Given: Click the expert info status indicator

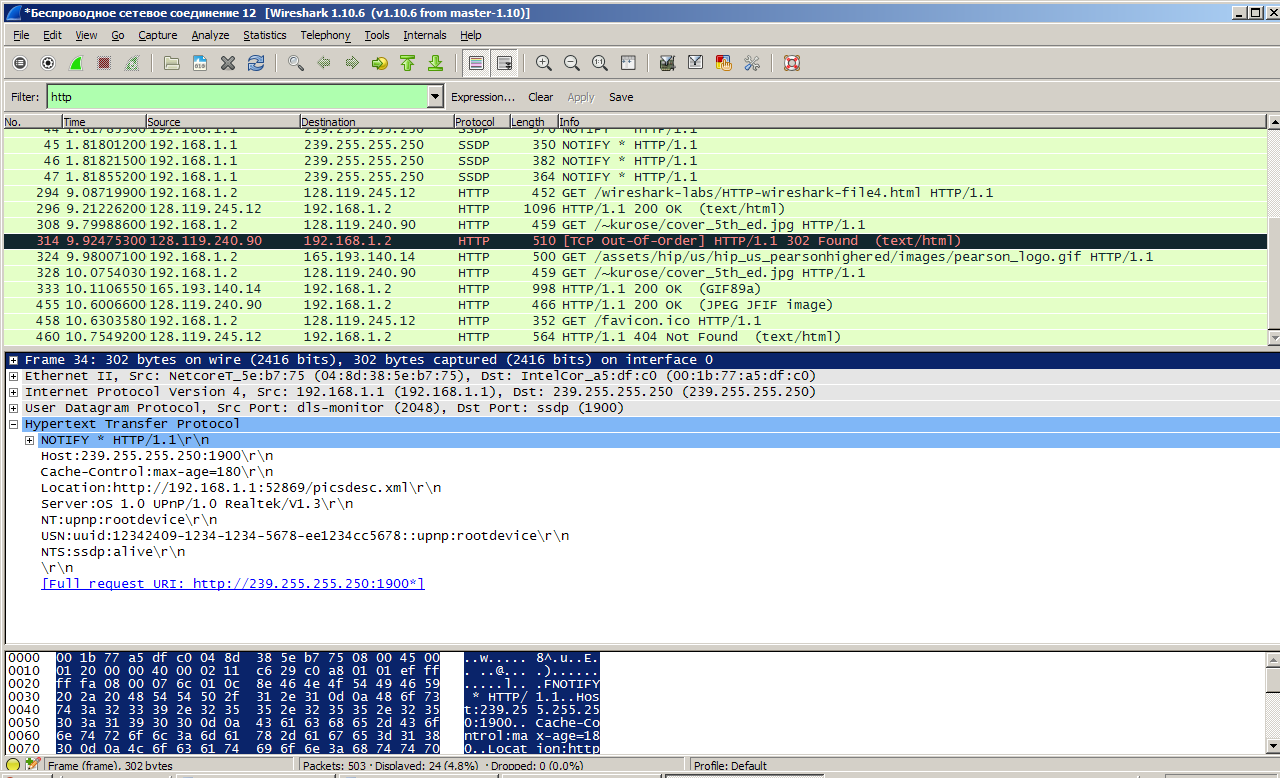Looking at the screenshot, I should pos(13,766).
